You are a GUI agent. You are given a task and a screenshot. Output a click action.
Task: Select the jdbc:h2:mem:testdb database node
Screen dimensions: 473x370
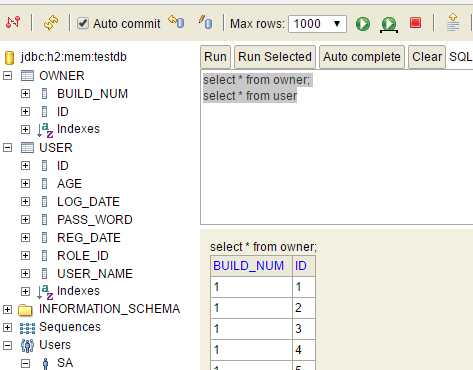[74, 57]
